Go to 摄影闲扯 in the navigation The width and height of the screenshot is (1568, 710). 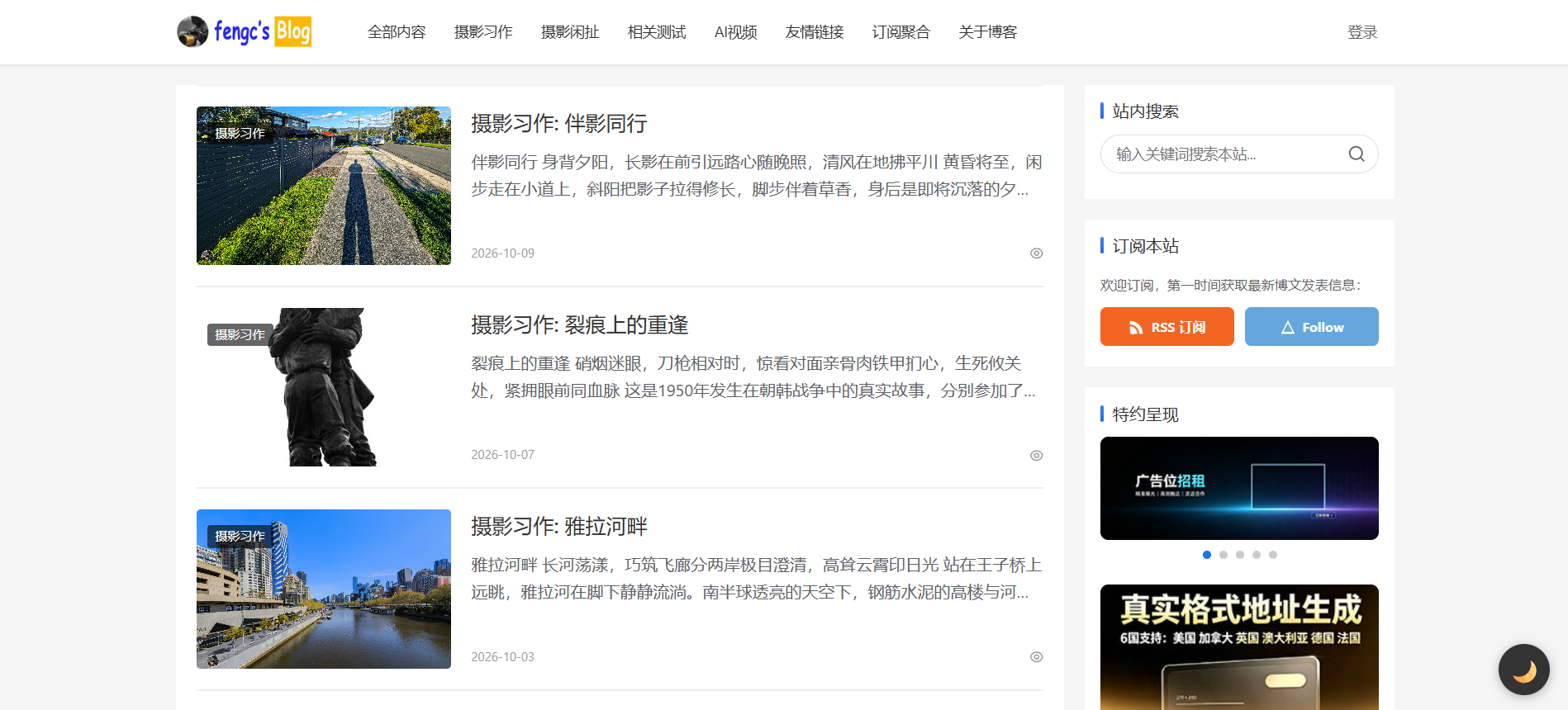(x=570, y=32)
